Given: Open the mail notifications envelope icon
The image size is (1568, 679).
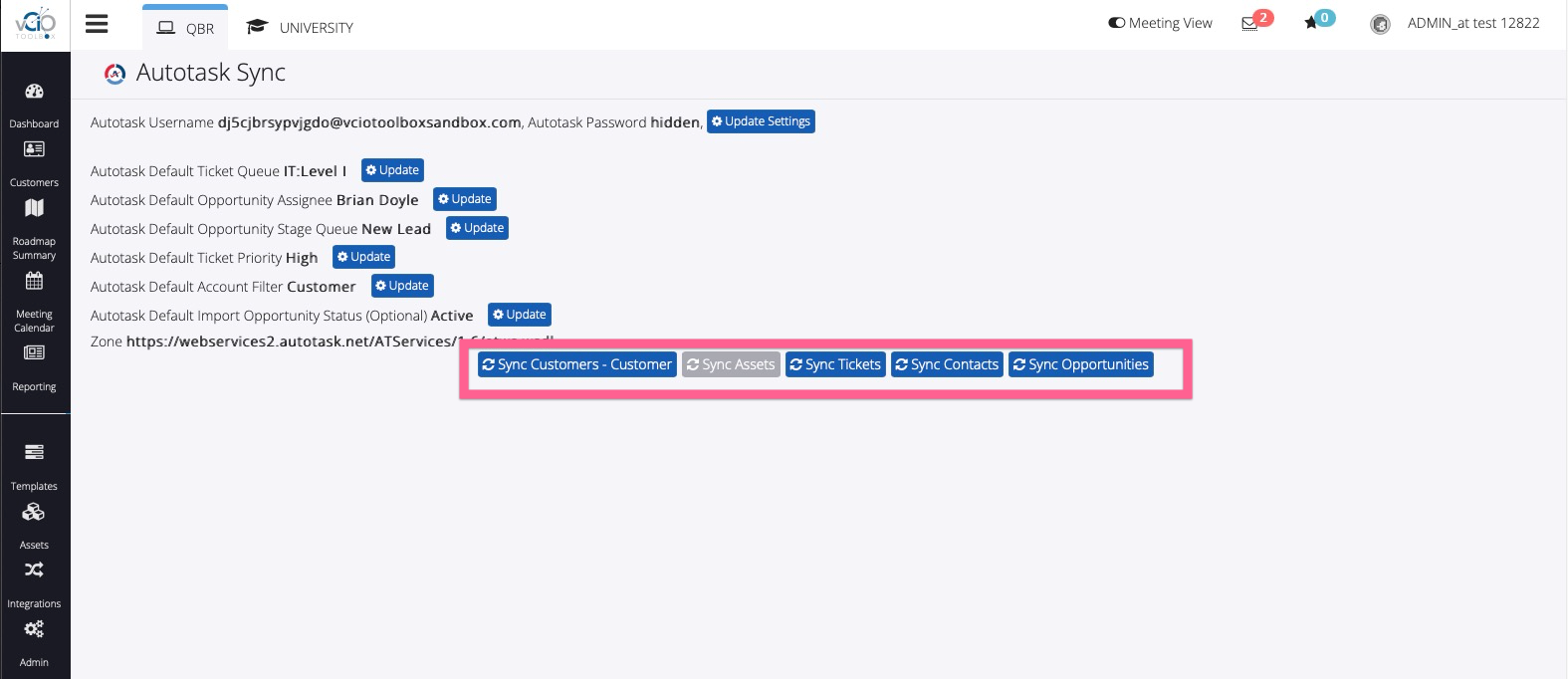Looking at the screenshot, I should [x=1249, y=24].
